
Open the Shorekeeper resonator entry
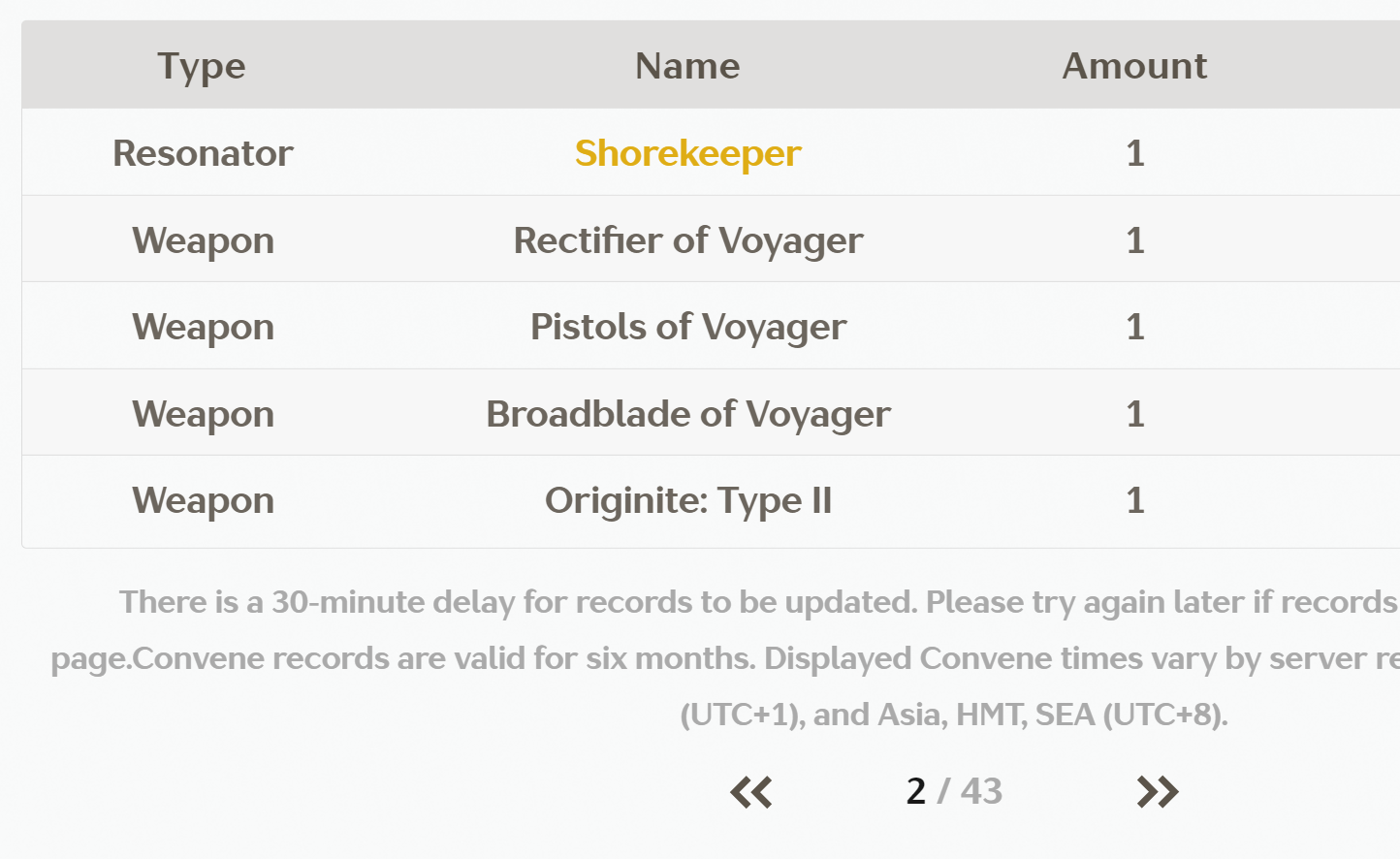[x=687, y=153]
